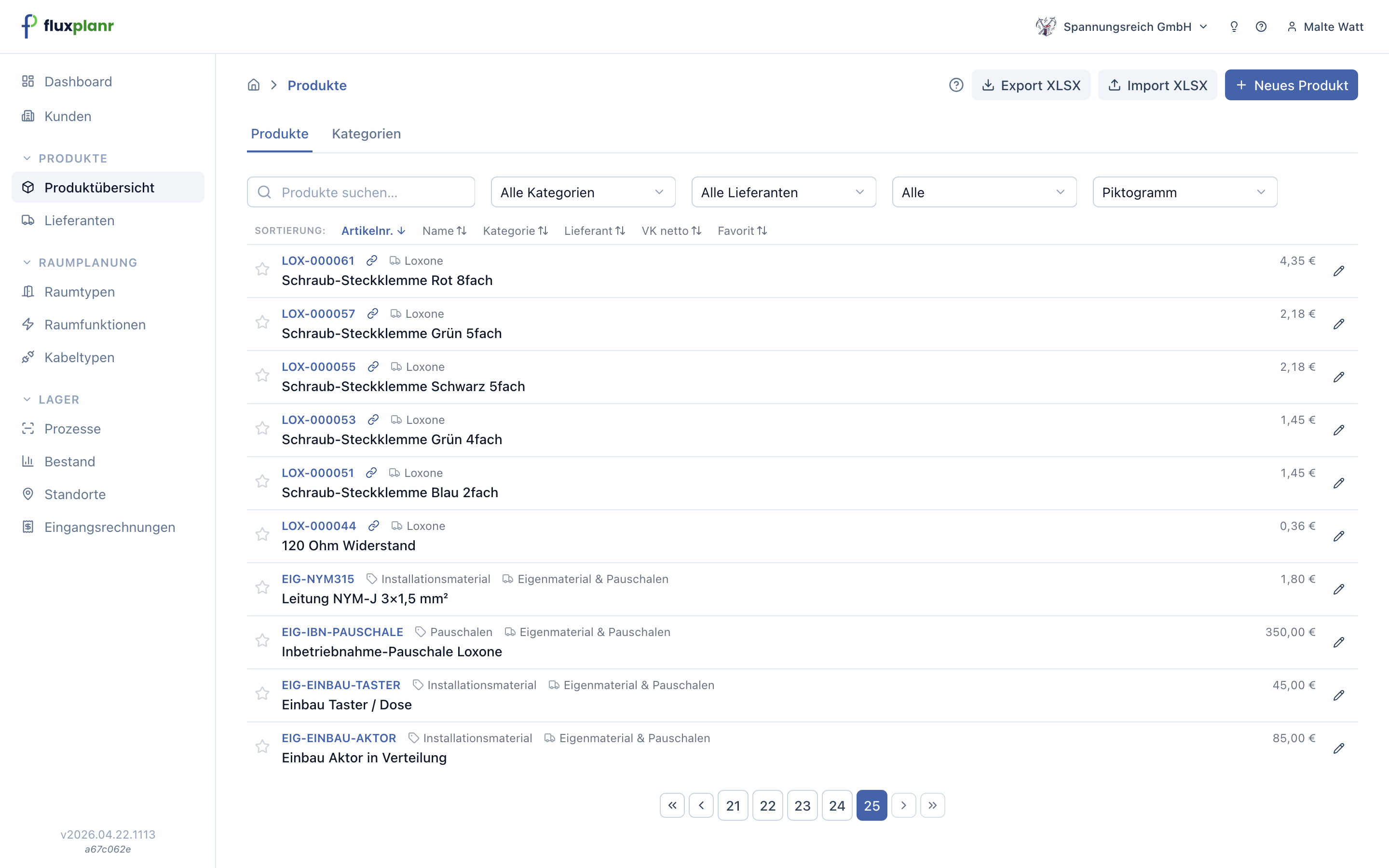Click link icon next to LOX-000053
Screen dimensions: 1389x868
[x=373, y=420]
